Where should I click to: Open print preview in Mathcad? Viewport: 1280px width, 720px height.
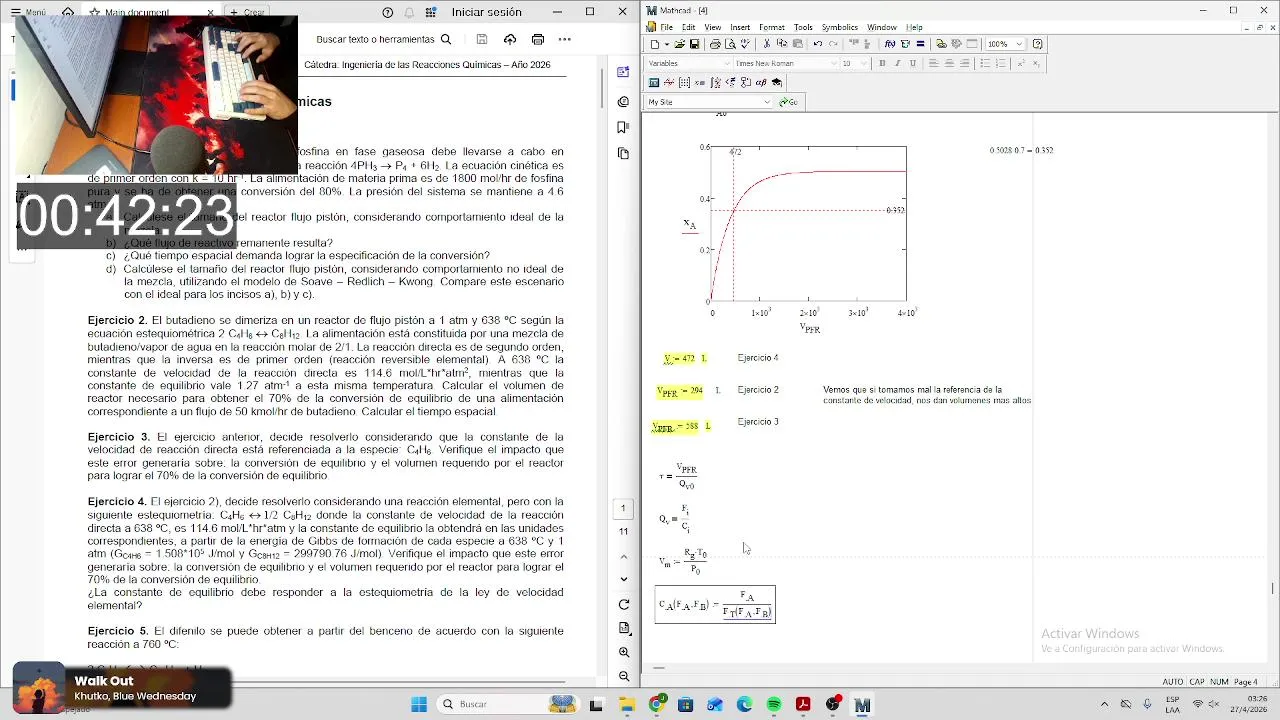pyautogui.click(x=730, y=44)
